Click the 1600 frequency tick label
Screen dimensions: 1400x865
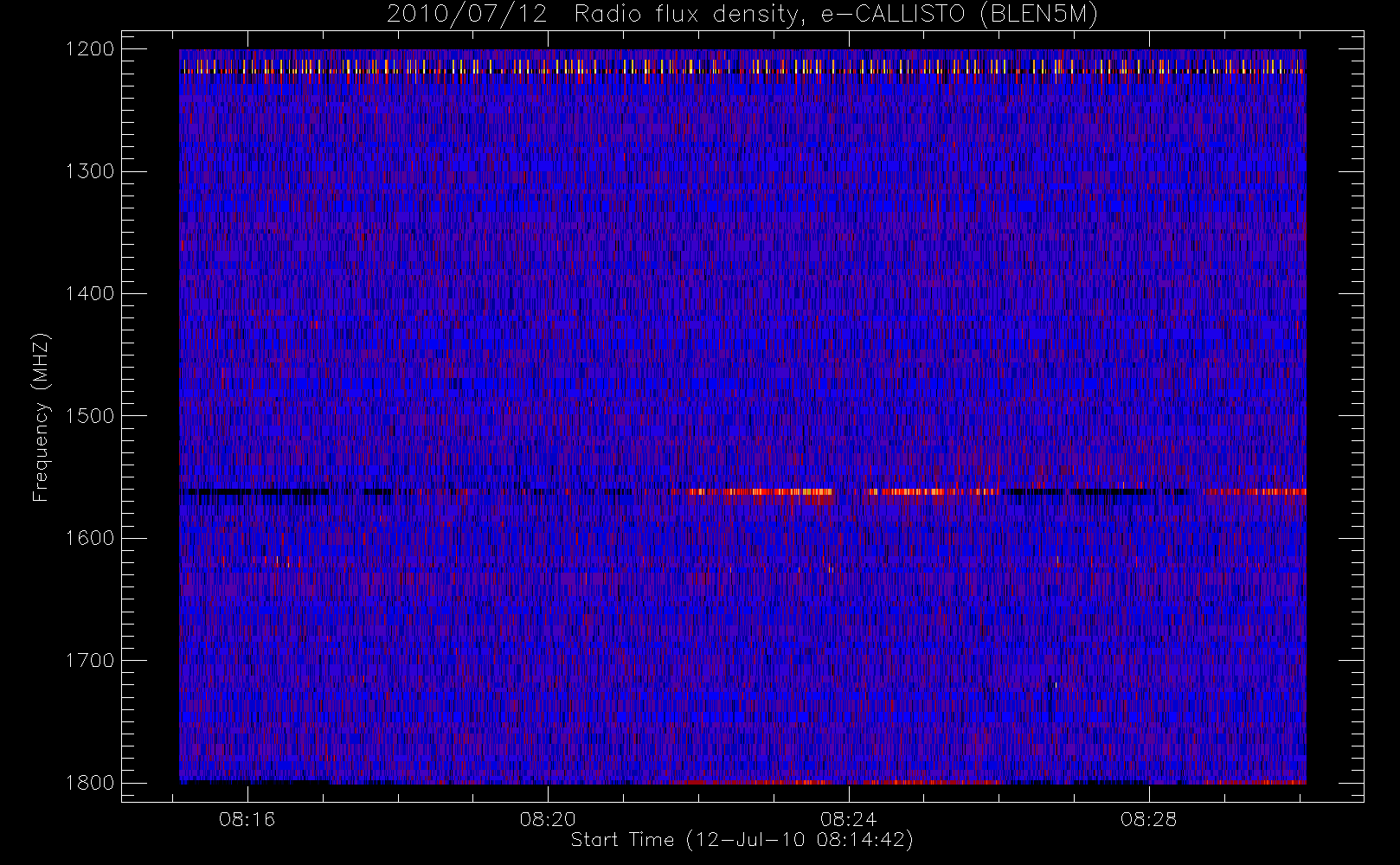coord(90,538)
